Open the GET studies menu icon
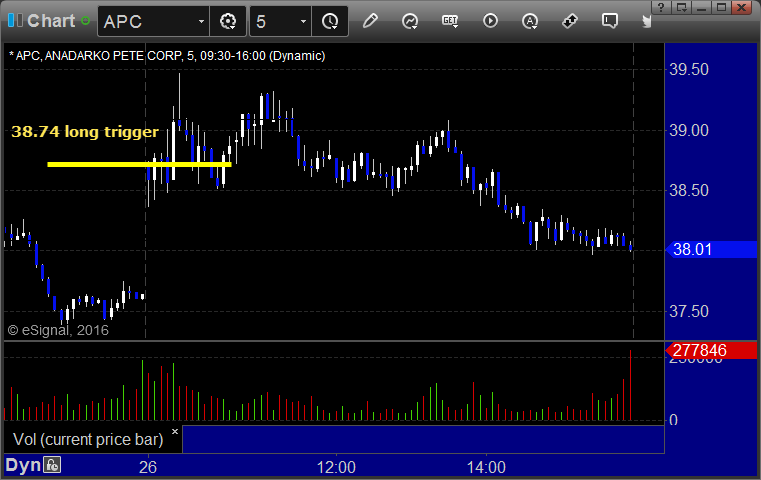The height and width of the screenshot is (480, 761). pos(450,21)
